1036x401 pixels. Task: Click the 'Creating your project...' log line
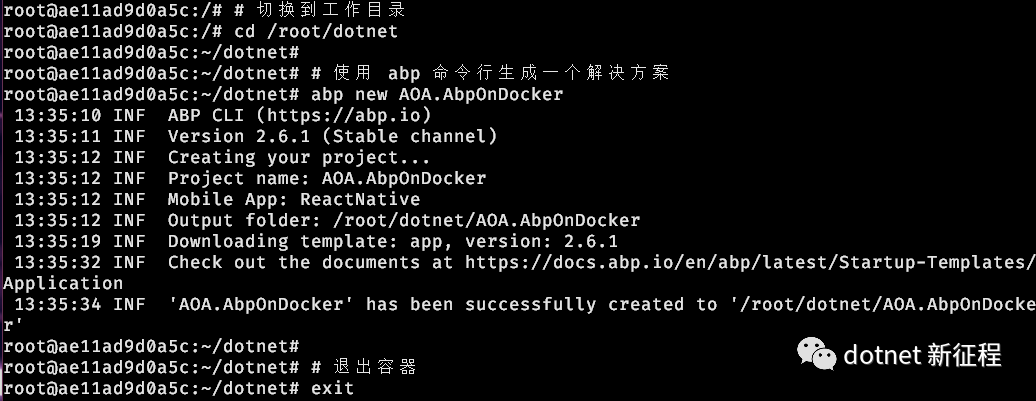[299, 157]
